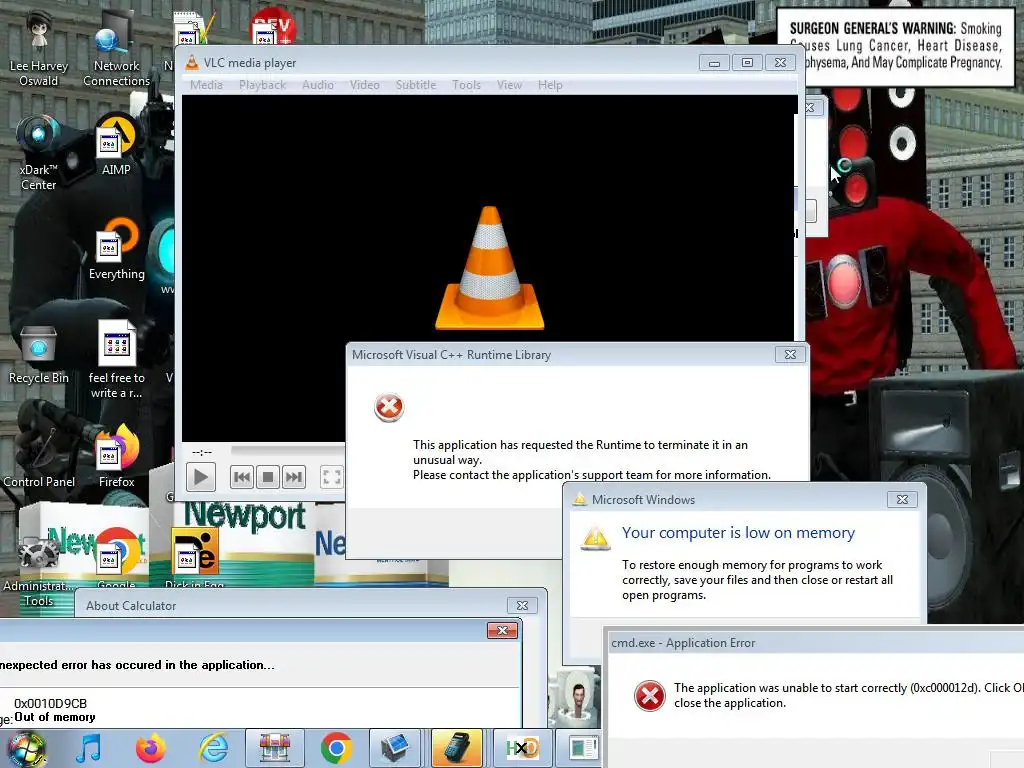
Task: Close the VLC media player window
Action: [x=780, y=63]
